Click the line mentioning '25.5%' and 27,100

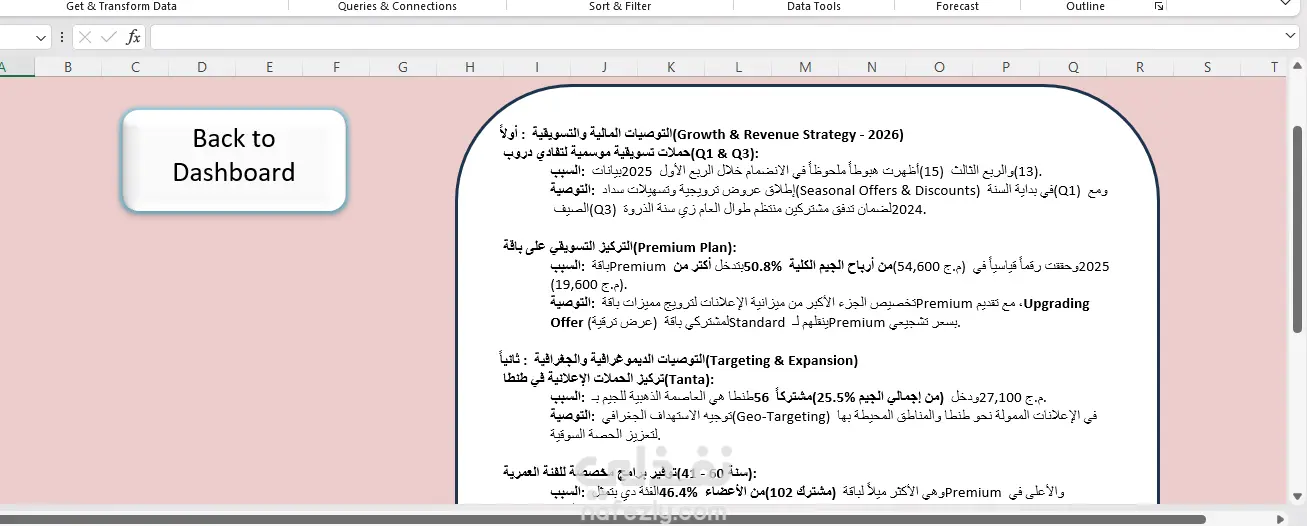798,397
